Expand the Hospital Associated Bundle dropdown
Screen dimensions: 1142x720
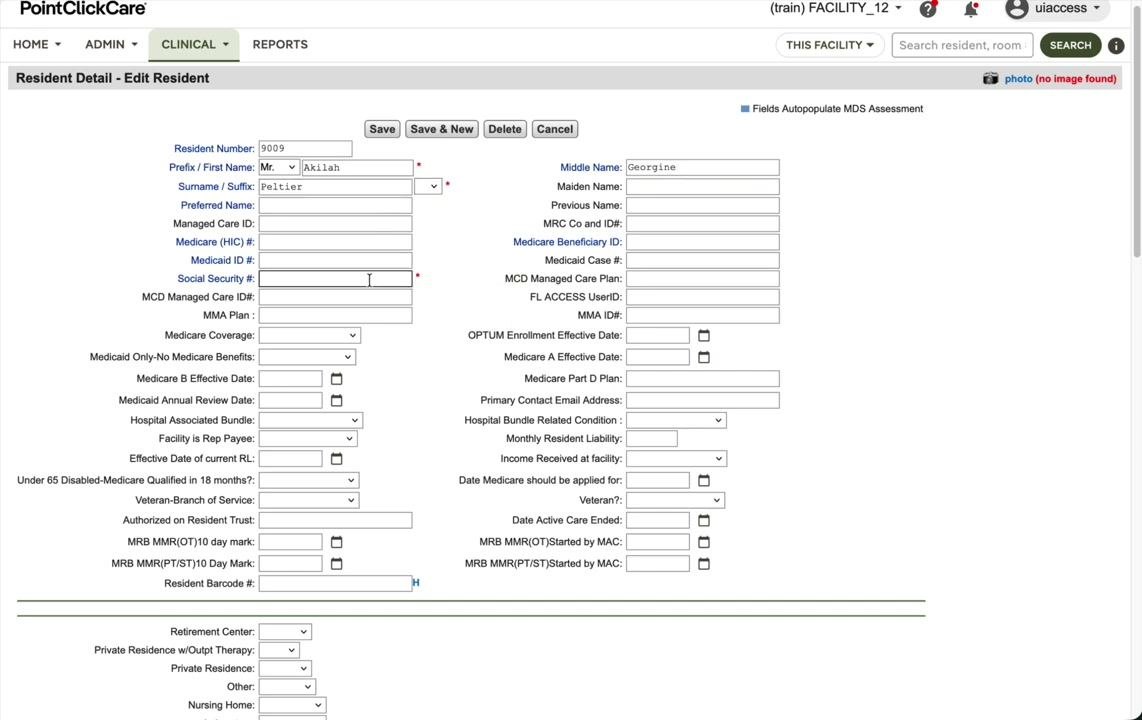pyautogui.click(x=310, y=420)
